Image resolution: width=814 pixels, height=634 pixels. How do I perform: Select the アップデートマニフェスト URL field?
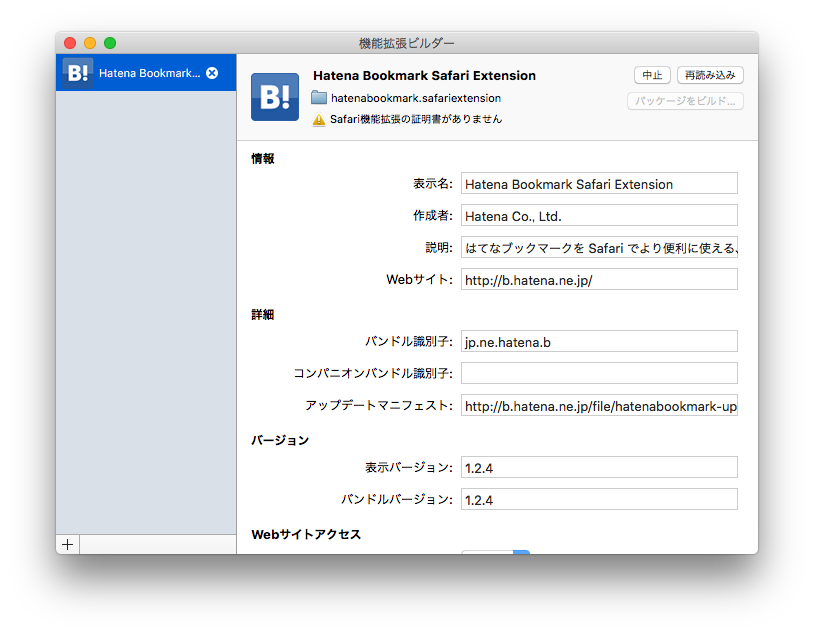coord(598,406)
